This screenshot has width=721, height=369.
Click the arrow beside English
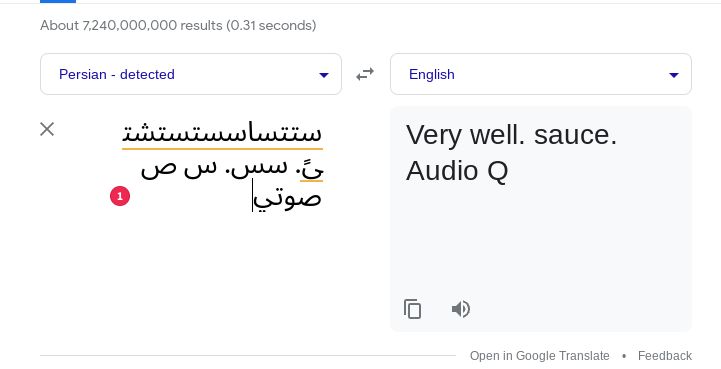click(x=674, y=75)
